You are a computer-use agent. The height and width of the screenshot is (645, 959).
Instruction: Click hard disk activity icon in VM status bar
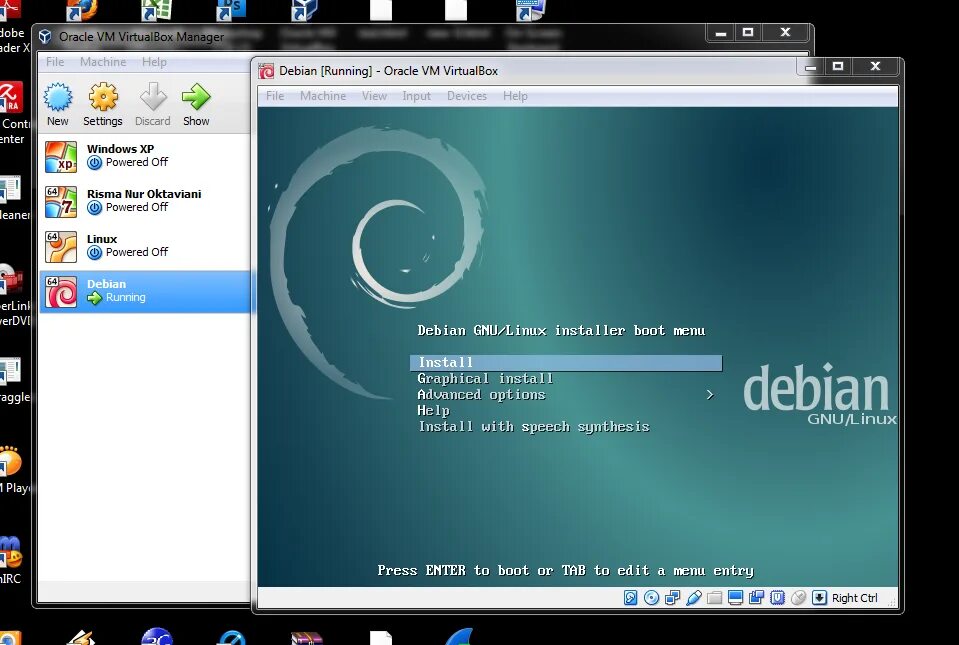631,598
